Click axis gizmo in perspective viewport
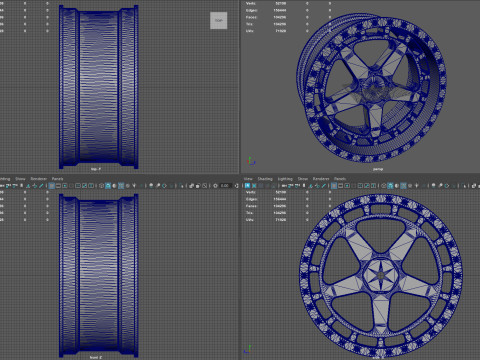The height and width of the screenshot is (360, 480). [x=251, y=161]
